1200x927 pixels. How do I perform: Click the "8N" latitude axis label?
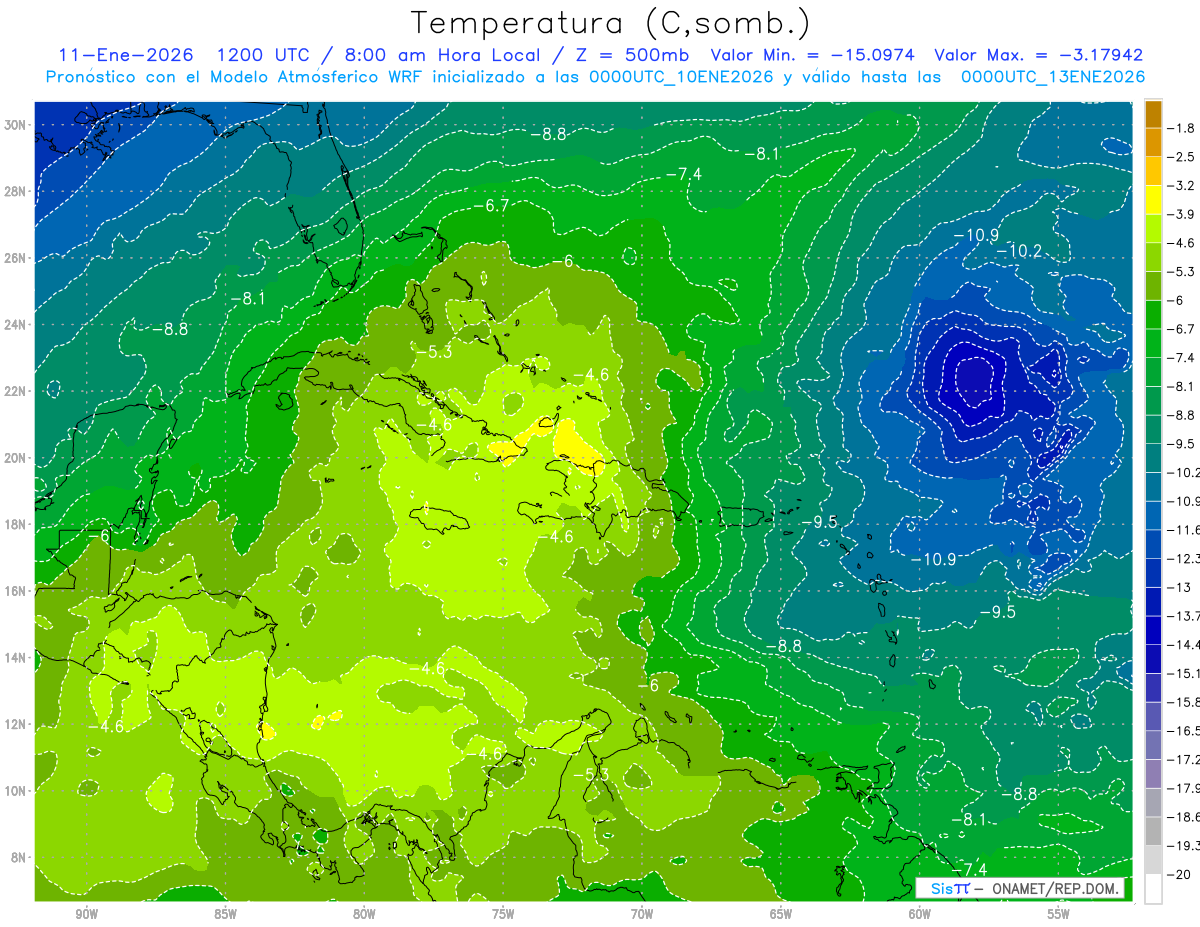(x=20, y=858)
